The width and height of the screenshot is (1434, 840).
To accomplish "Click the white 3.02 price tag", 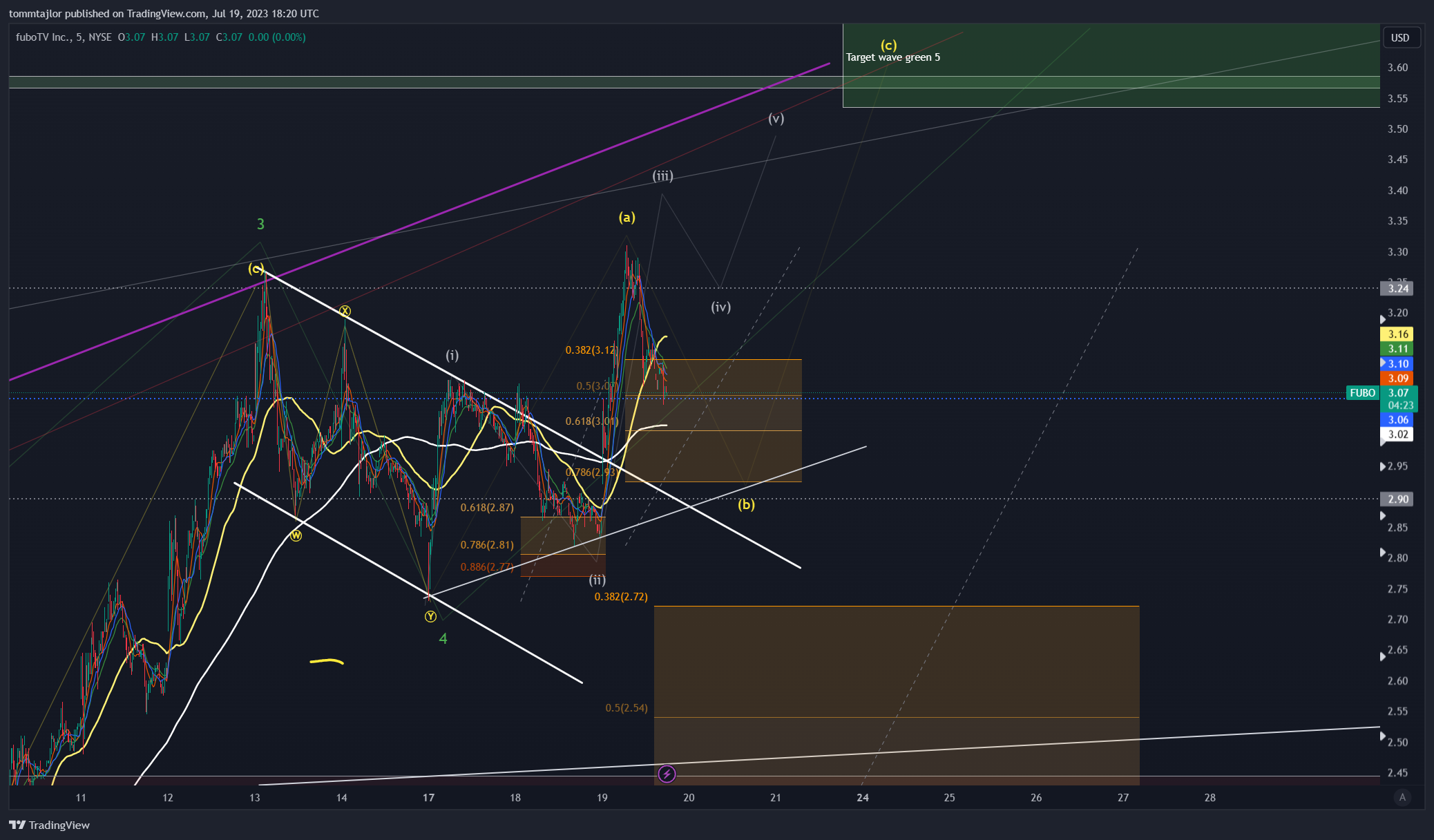I will tap(1398, 435).
